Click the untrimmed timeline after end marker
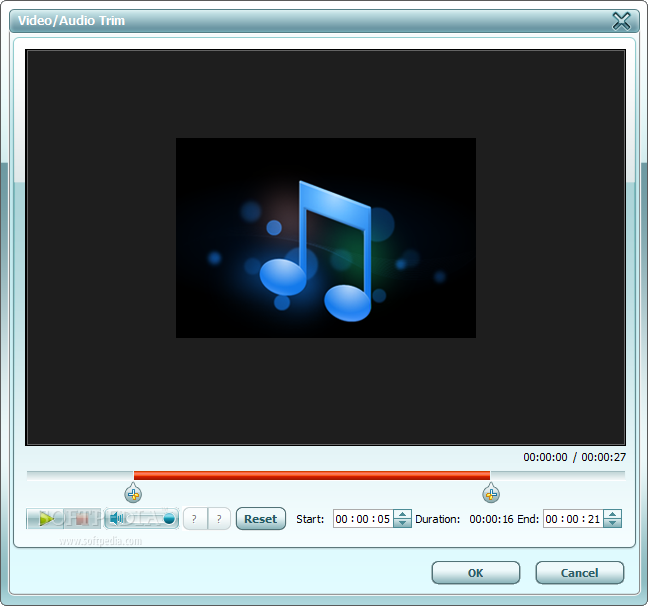The image size is (648, 606). coord(557,475)
